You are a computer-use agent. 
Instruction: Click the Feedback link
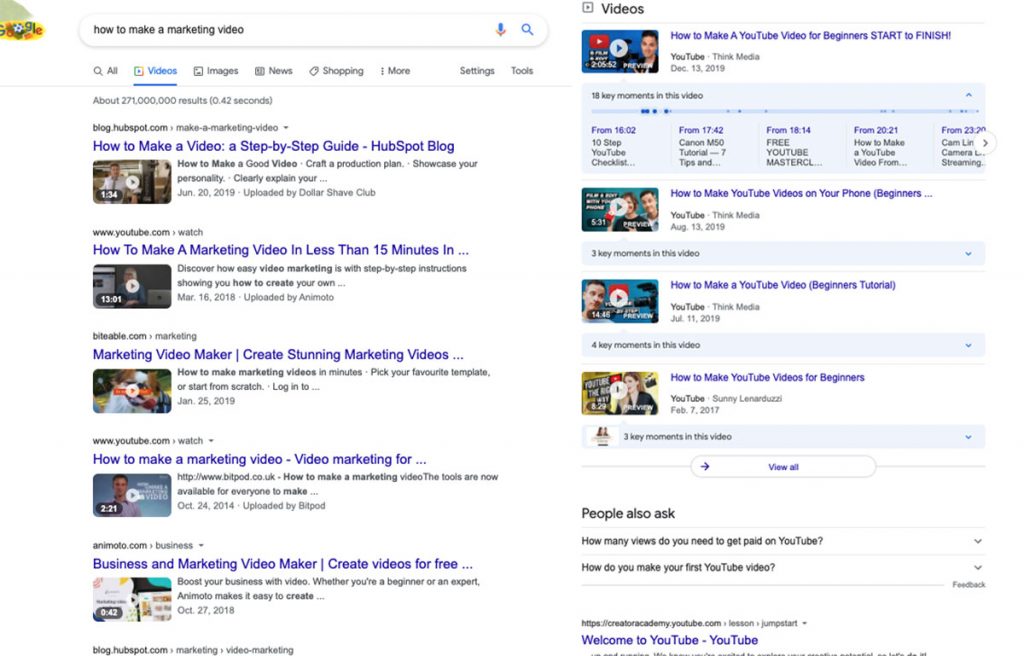(x=968, y=585)
